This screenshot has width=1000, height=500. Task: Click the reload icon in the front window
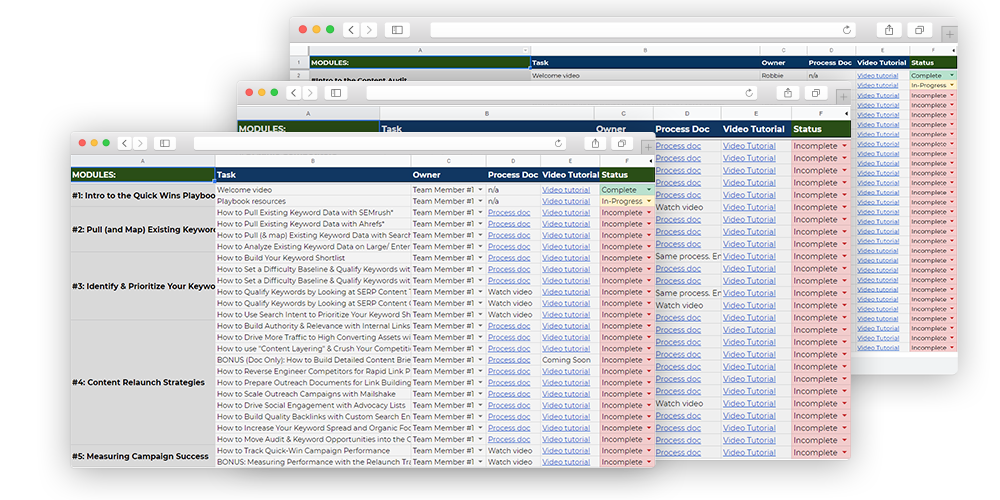(558, 143)
